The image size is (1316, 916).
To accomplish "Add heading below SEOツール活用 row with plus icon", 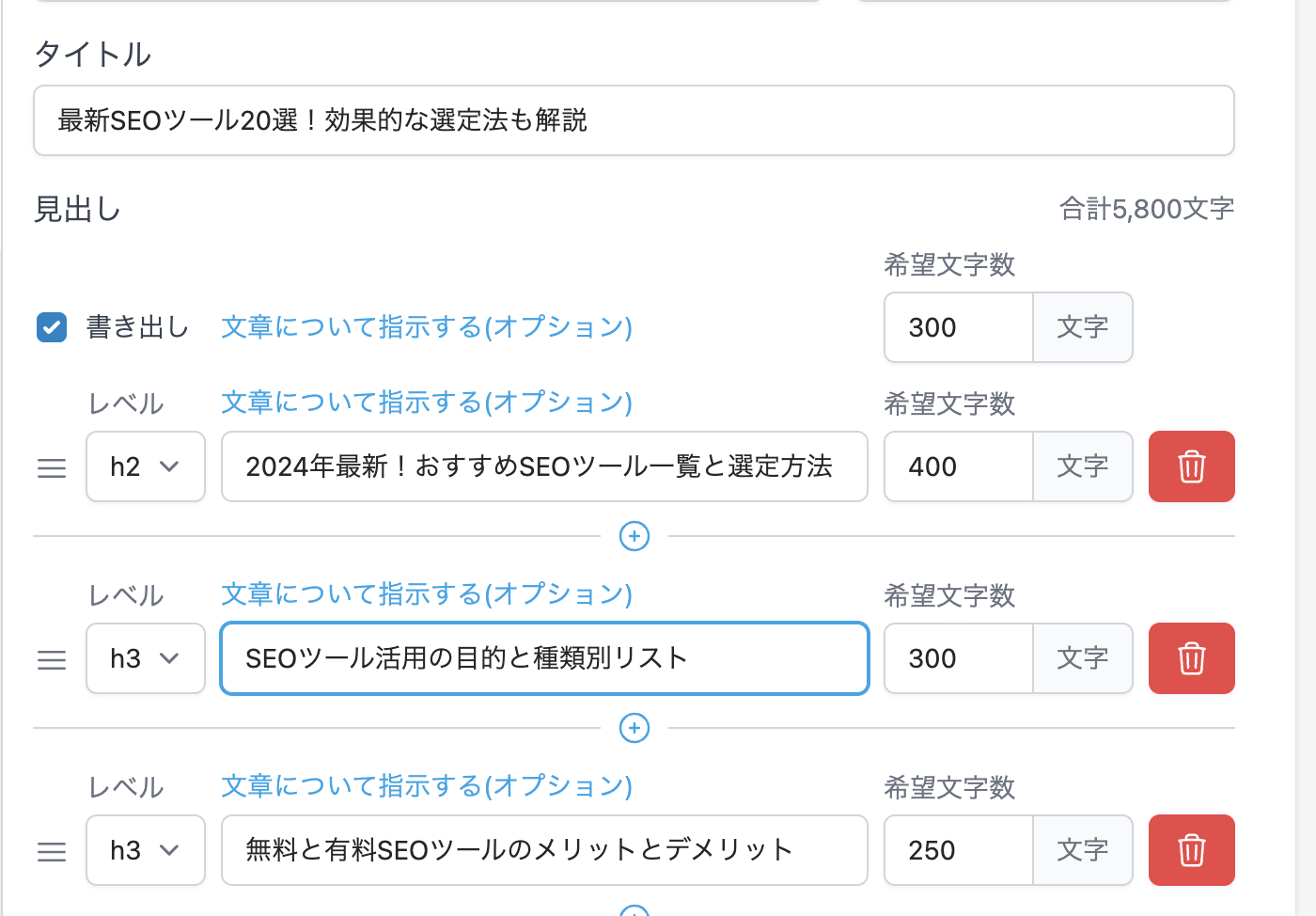I will [x=634, y=728].
